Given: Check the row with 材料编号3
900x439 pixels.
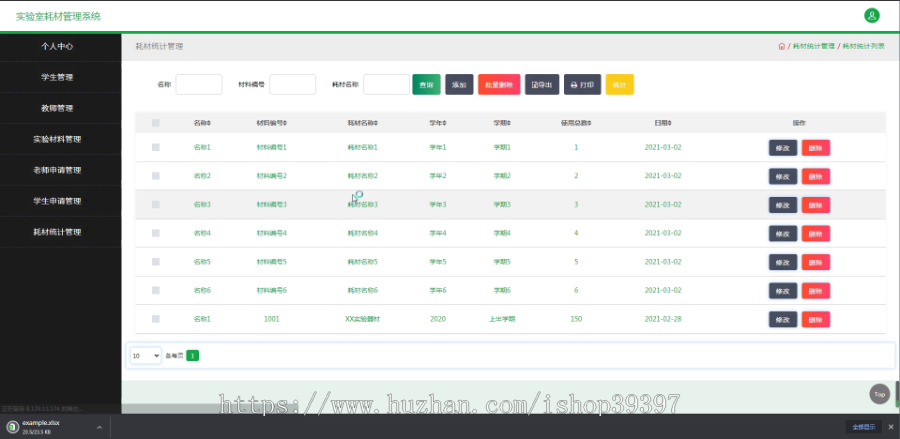Looking at the screenshot, I should click(156, 204).
